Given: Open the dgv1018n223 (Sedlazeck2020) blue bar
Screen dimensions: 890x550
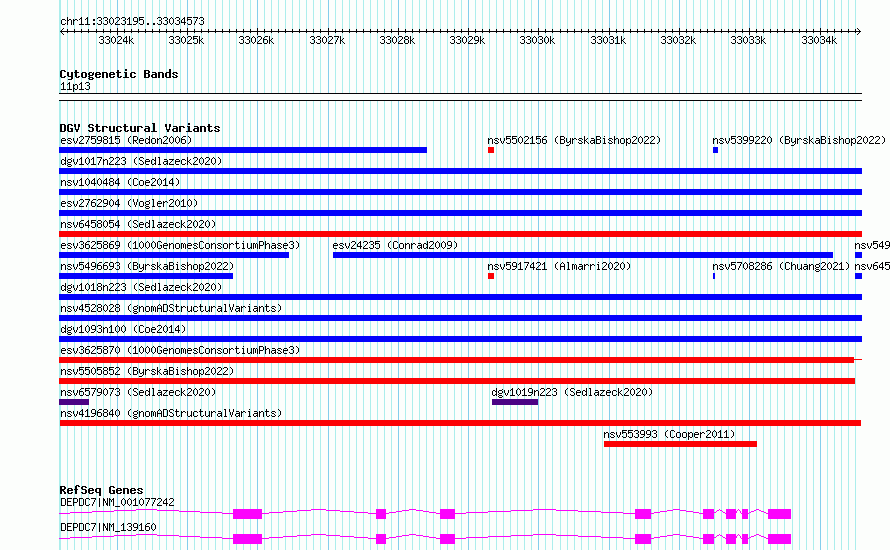Looking at the screenshot, I should coord(460,297).
